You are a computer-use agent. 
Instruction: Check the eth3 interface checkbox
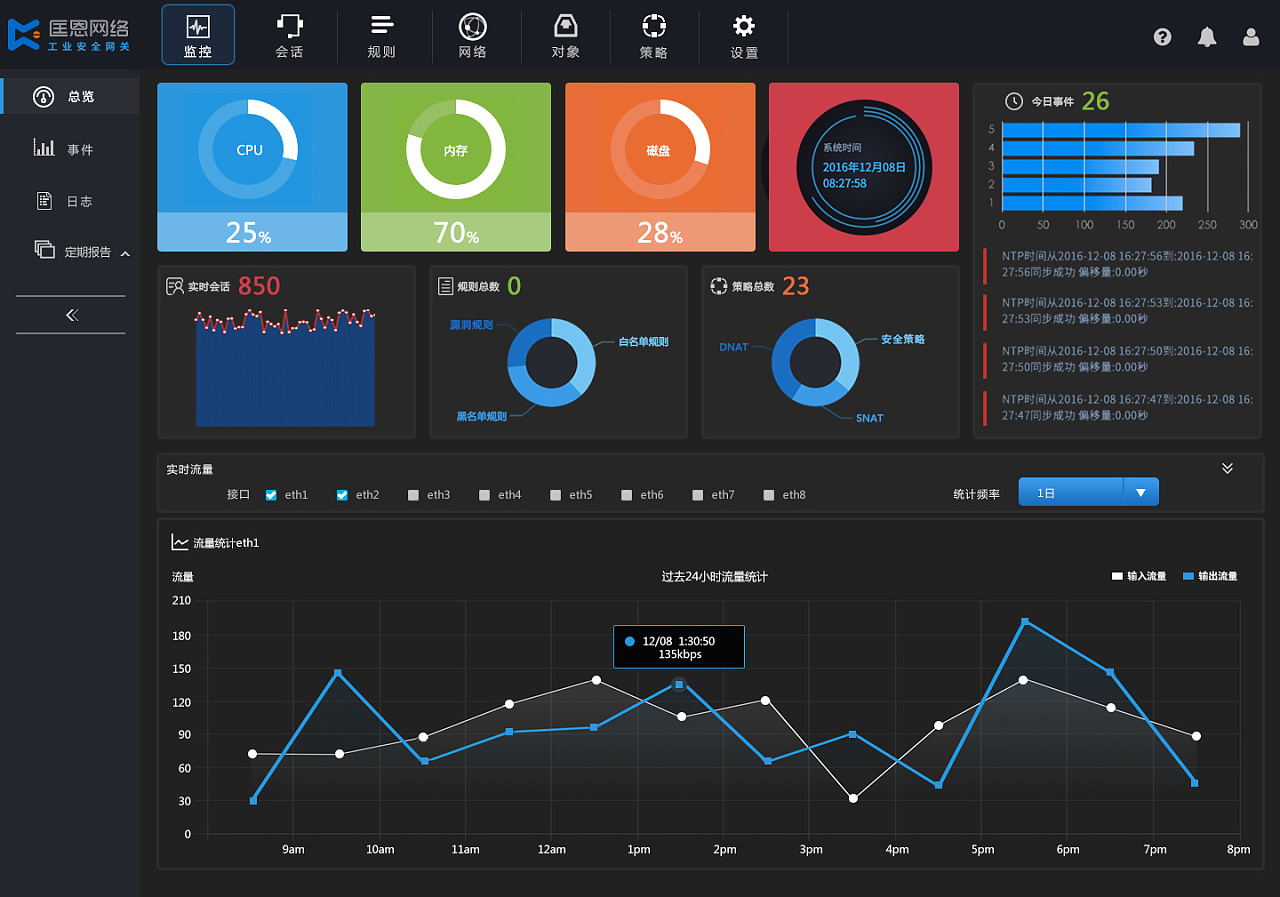(413, 495)
